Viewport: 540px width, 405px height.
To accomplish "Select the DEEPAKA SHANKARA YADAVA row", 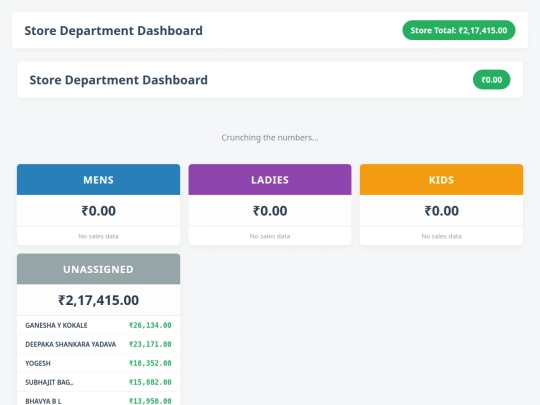I will (x=98, y=344).
